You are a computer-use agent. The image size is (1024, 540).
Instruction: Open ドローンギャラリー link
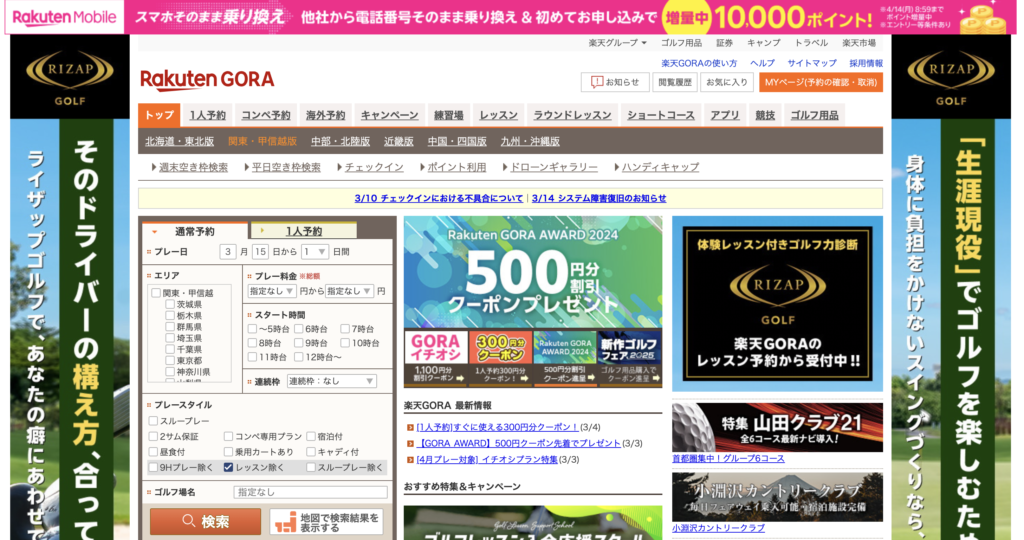pyautogui.click(x=554, y=167)
